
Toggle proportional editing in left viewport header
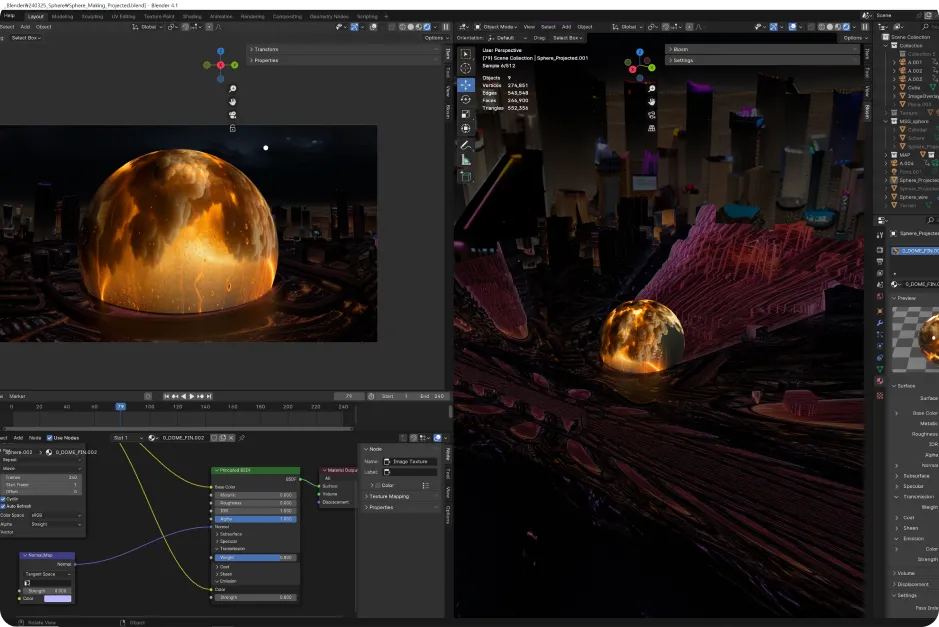point(209,27)
